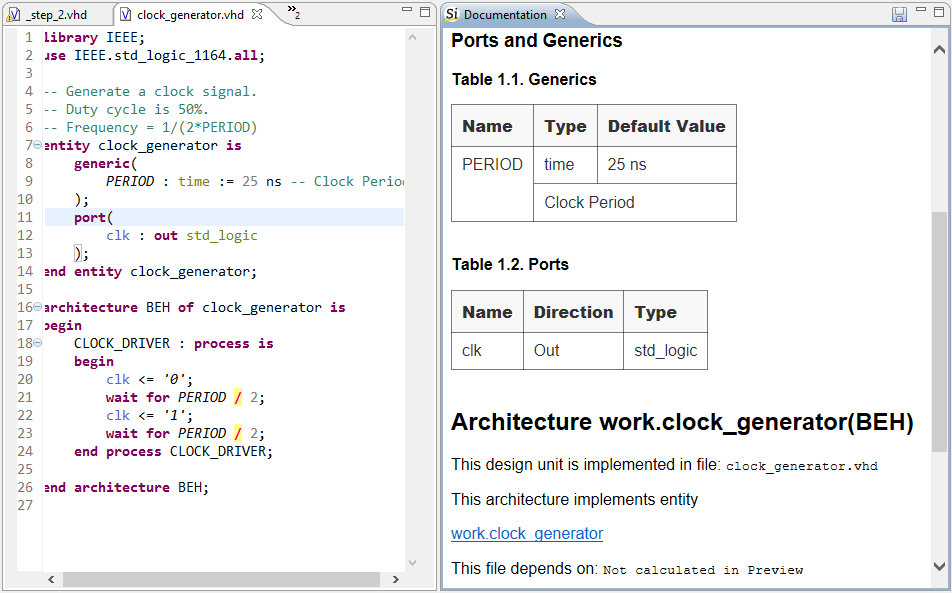Click the 'Ports and Generics' heading
Image resolution: width=952 pixels, height=593 pixels.
(537, 41)
